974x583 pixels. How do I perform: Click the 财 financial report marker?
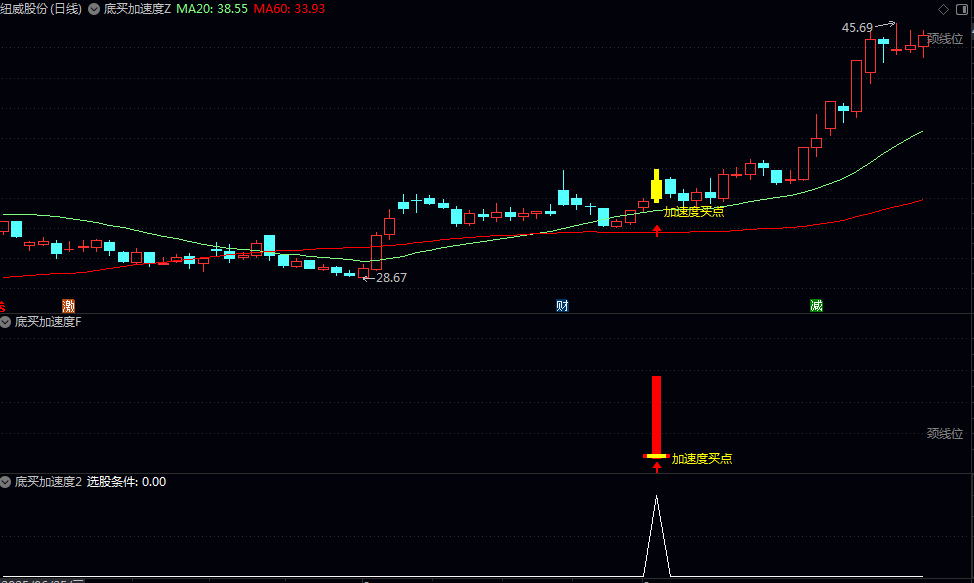coord(562,305)
